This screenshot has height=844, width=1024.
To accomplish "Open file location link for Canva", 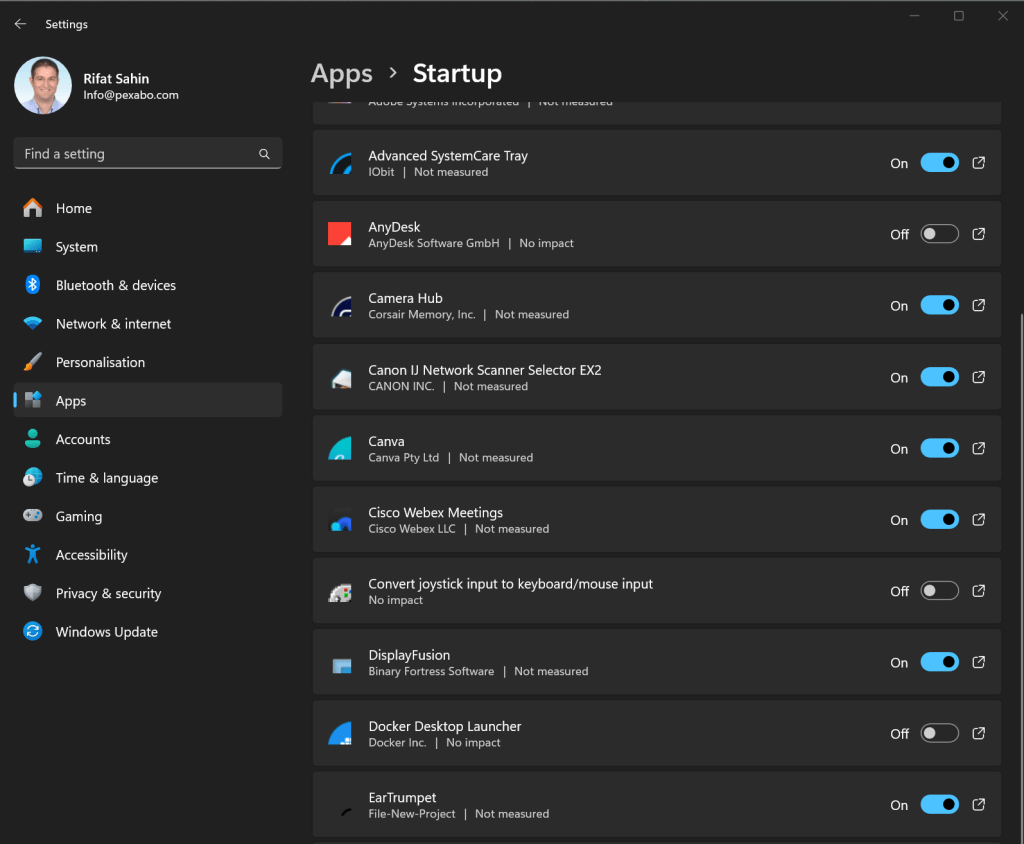I will click(978, 448).
